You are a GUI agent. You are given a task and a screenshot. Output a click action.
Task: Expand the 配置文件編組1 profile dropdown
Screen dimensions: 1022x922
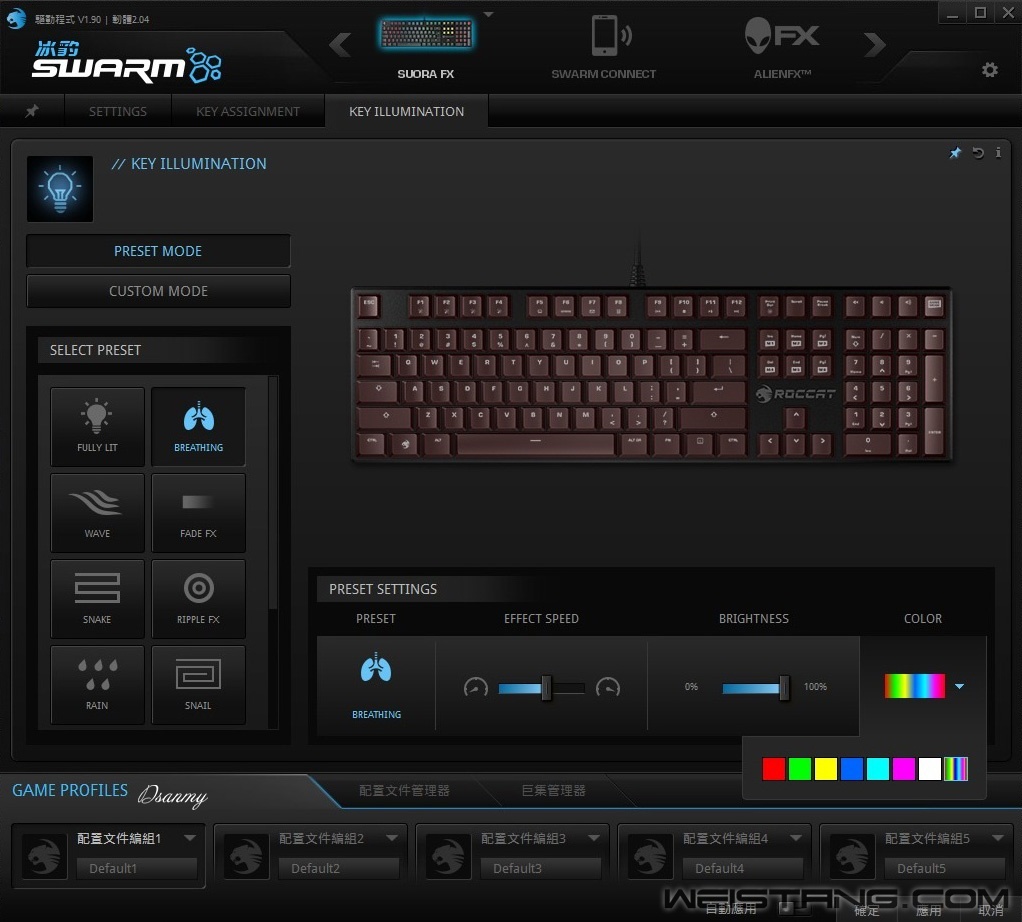pyautogui.click(x=190, y=838)
